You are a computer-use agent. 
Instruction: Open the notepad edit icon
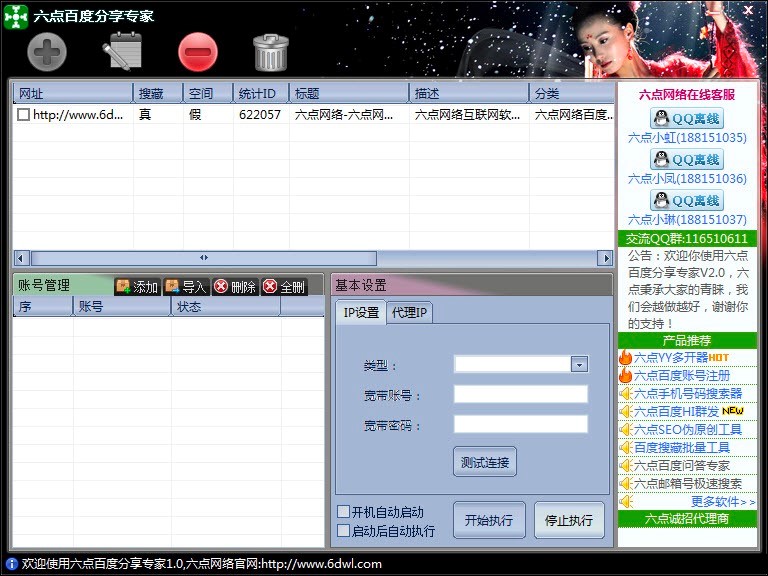point(122,51)
